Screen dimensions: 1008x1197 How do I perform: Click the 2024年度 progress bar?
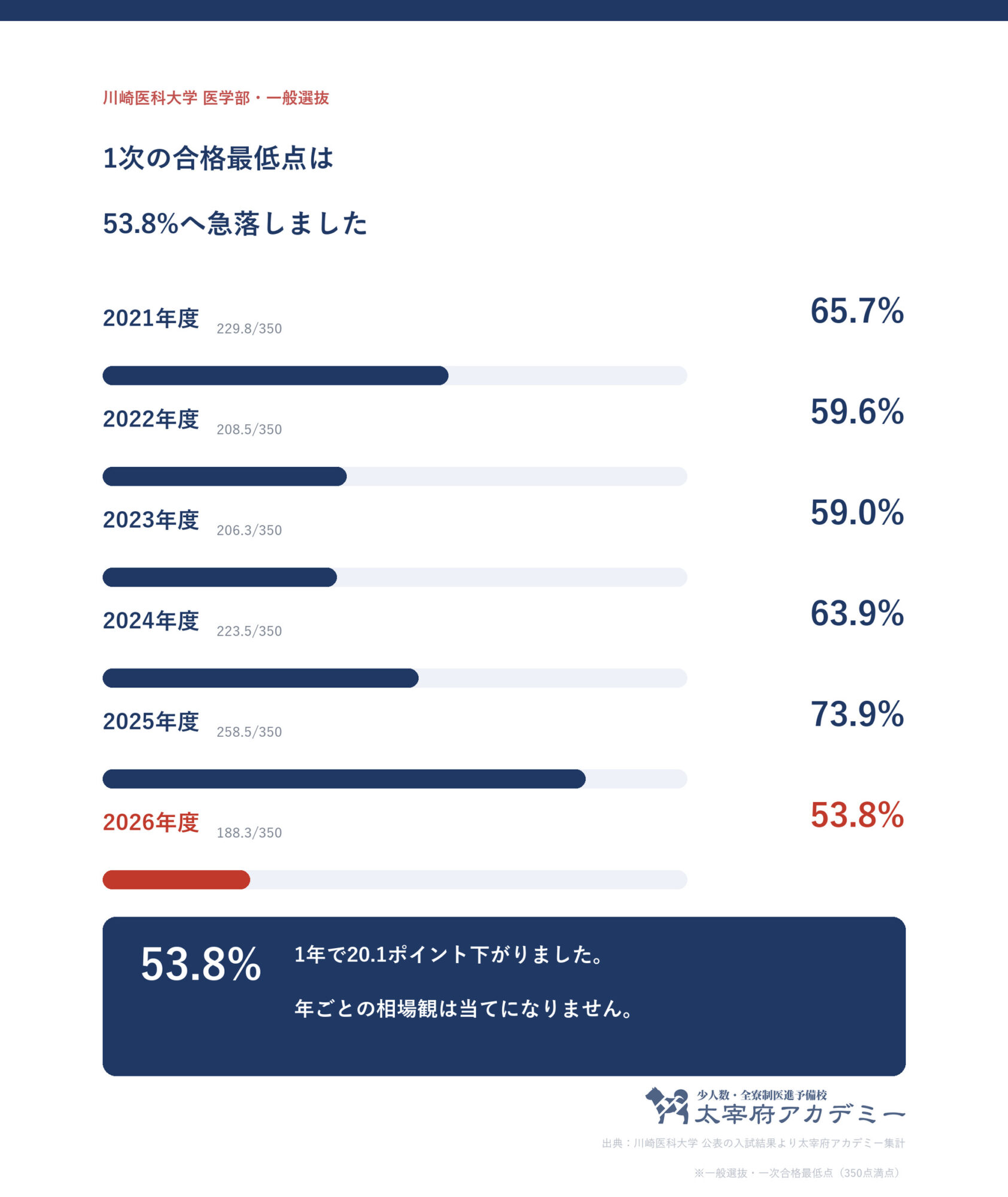(x=395, y=678)
